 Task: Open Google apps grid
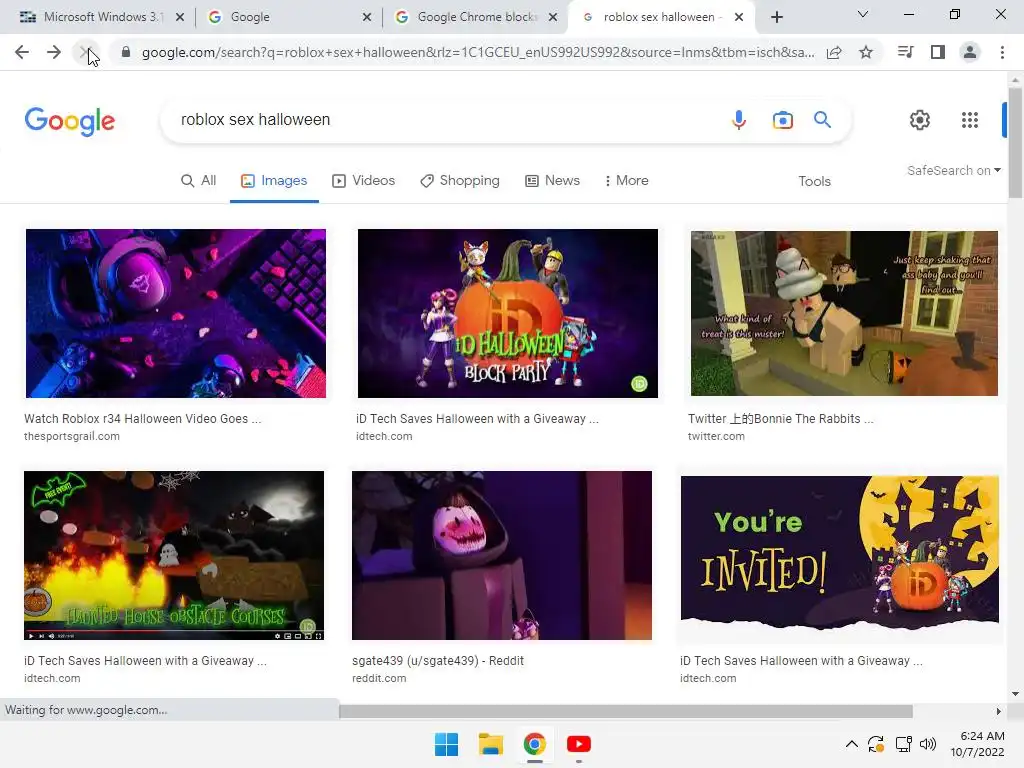[x=970, y=120]
